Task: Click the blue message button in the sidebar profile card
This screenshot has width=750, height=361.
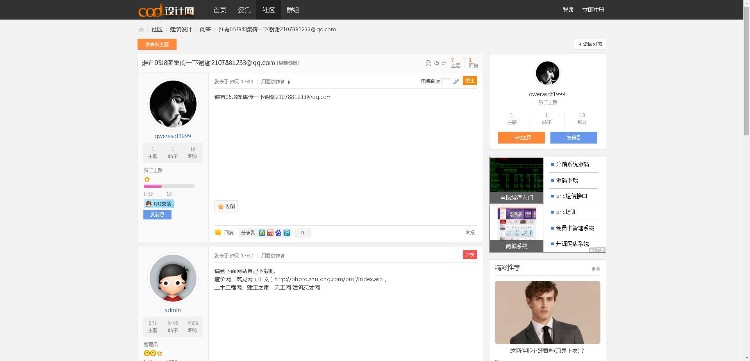Action: 574,138
